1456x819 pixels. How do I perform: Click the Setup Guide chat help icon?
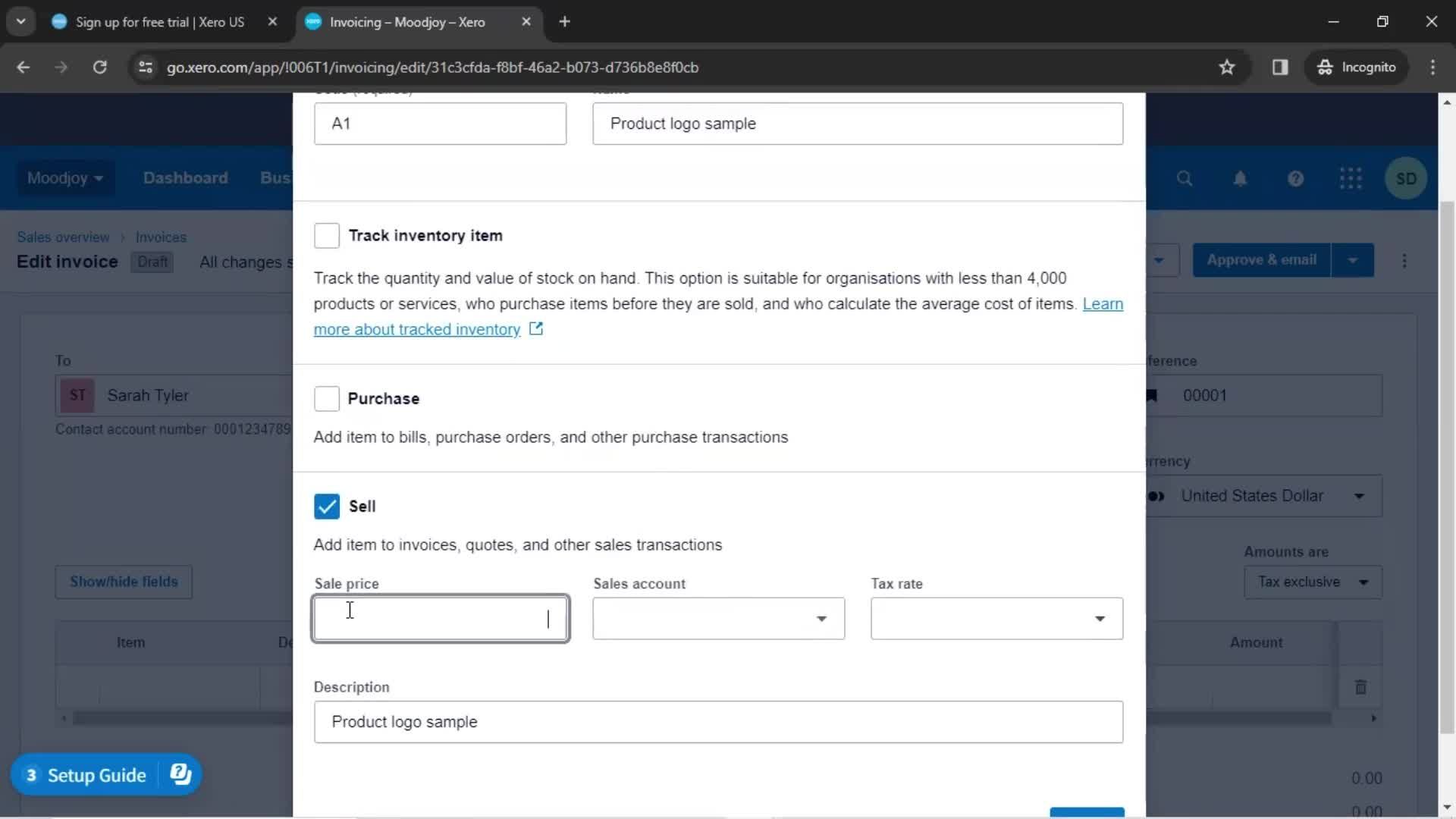180,774
